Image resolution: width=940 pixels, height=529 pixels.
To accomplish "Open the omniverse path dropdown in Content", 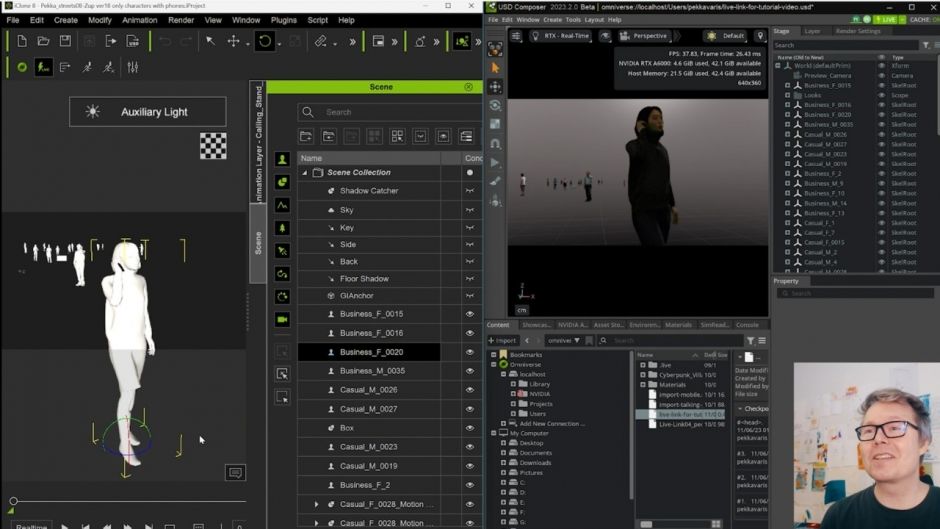I will click(x=564, y=341).
